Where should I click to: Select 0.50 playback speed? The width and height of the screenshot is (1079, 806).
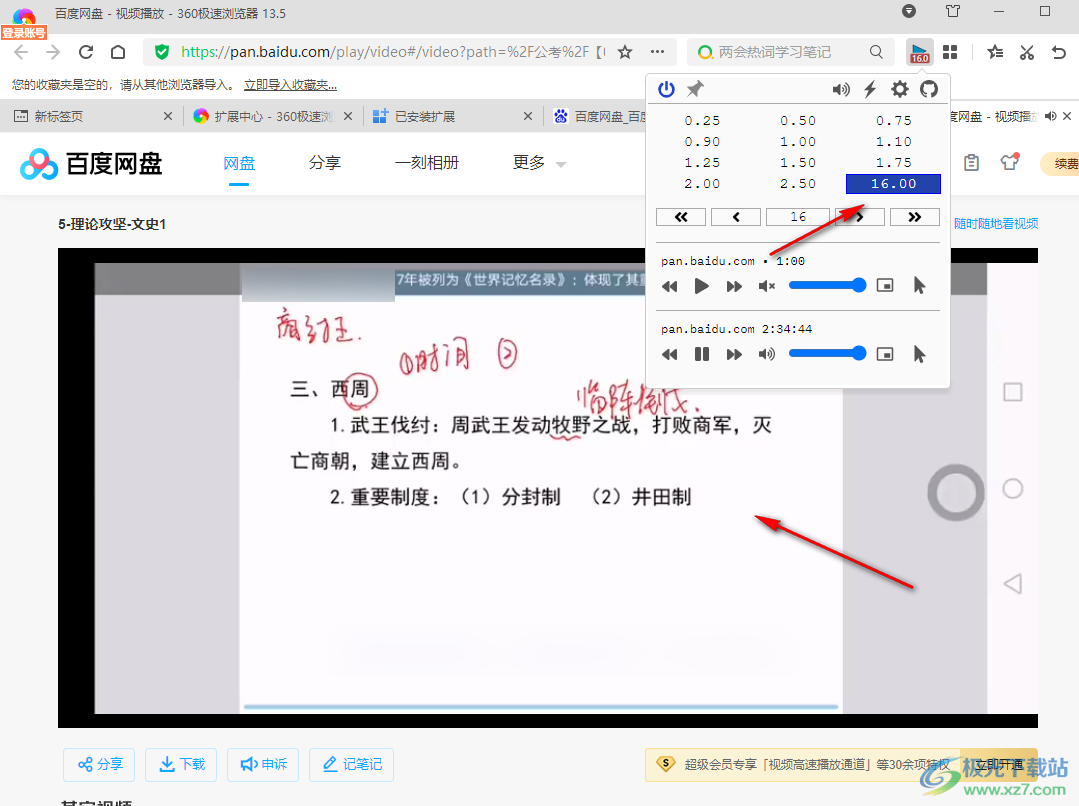click(798, 120)
